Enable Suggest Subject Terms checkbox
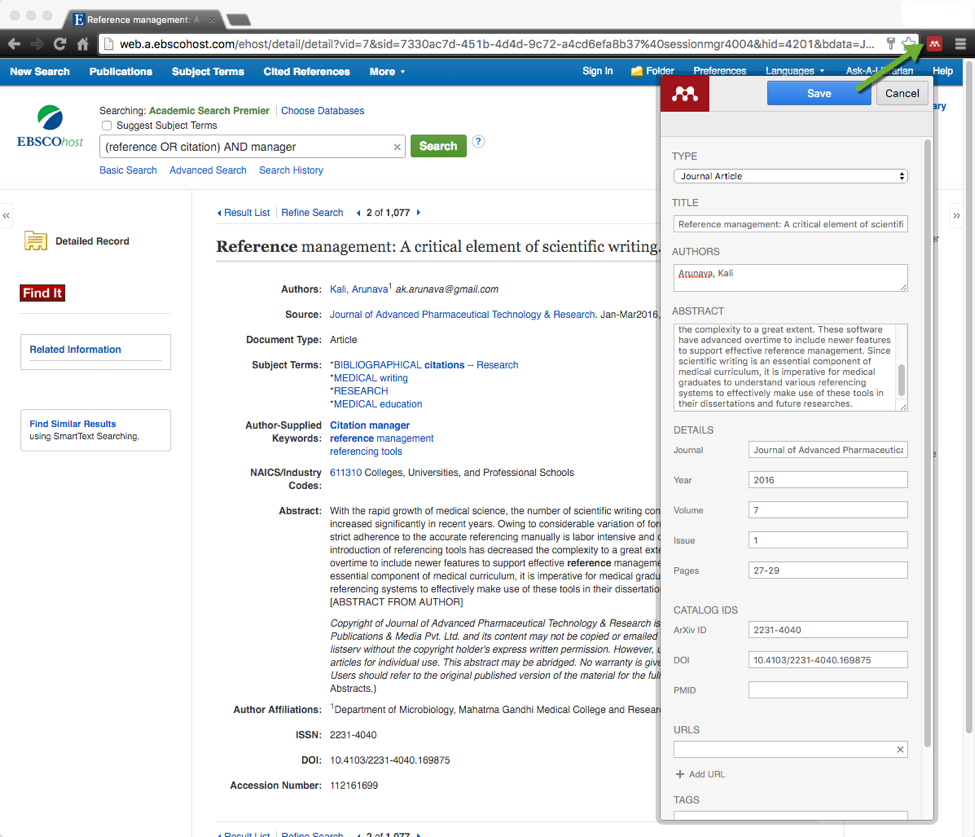975x837 pixels. point(107,126)
